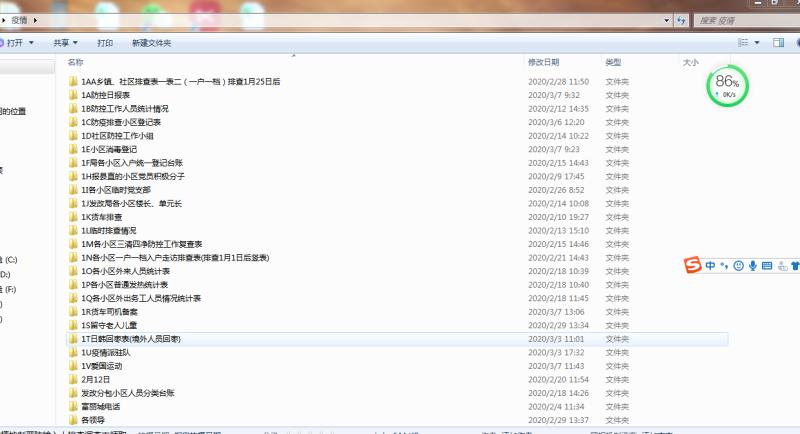Image resolution: width=800 pixels, height=434 pixels.
Task: Open the address bar history dropdown arrow
Action: [x=667, y=20]
